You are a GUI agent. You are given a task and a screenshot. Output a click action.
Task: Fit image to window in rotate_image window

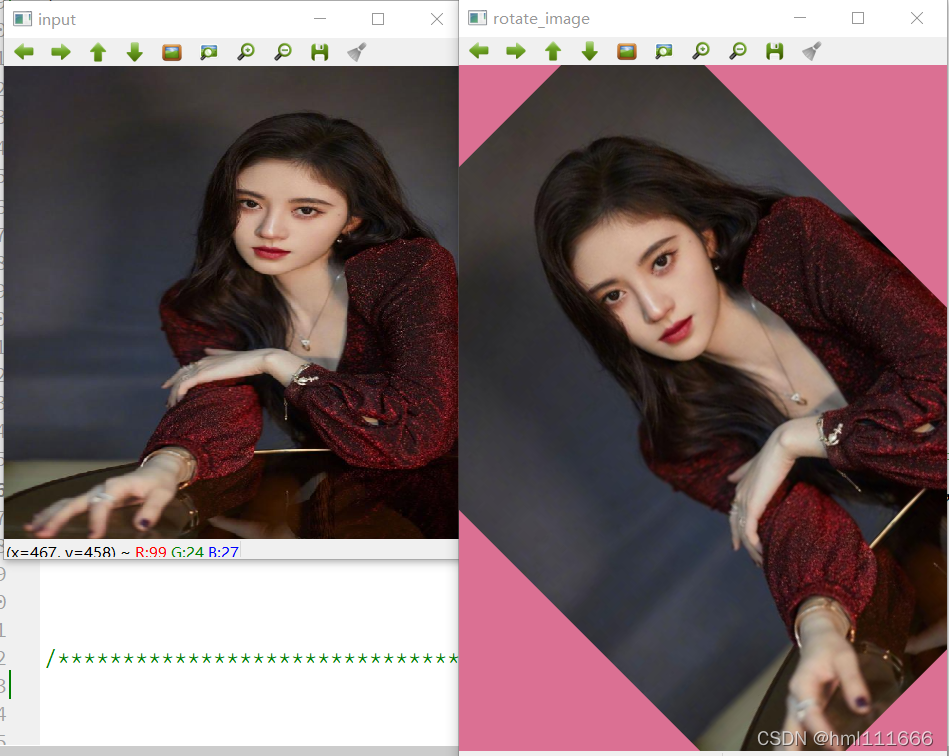pyautogui.click(x=664, y=51)
